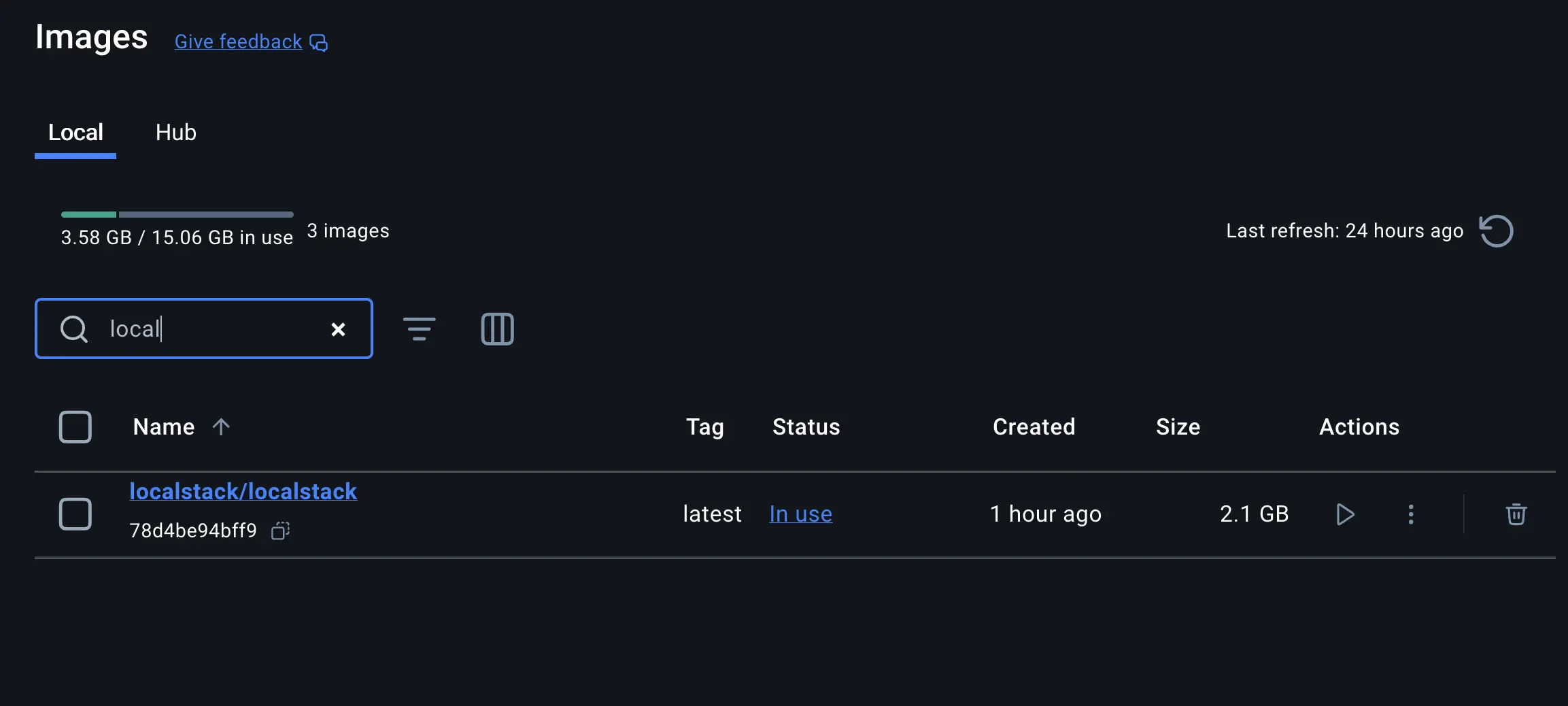Open the localstack/localstack image details
Screen dimensions: 1568x706
[x=243, y=491]
